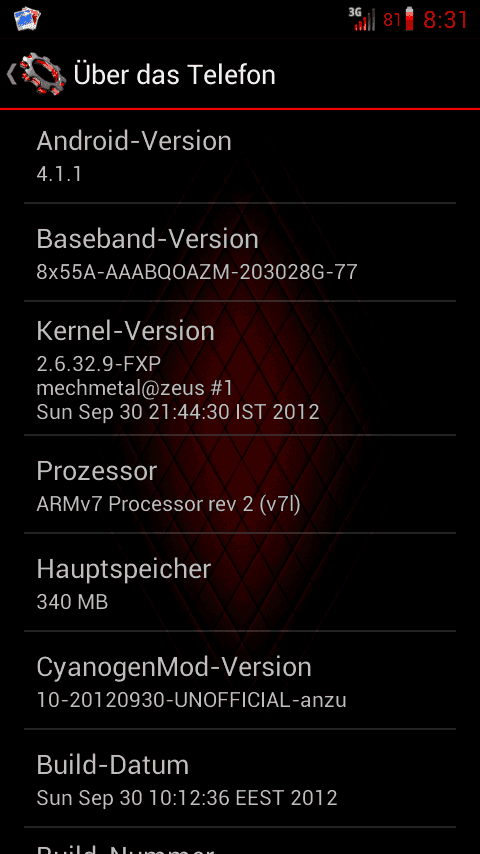Tap the Über das Telefon title
Viewport: 480px width, 854px height.
pos(174,75)
